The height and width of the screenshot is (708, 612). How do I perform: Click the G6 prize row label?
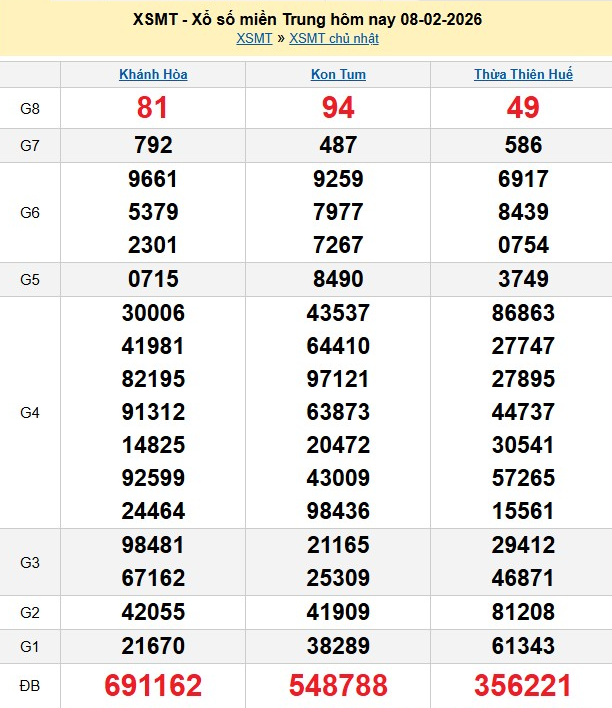pos(30,212)
